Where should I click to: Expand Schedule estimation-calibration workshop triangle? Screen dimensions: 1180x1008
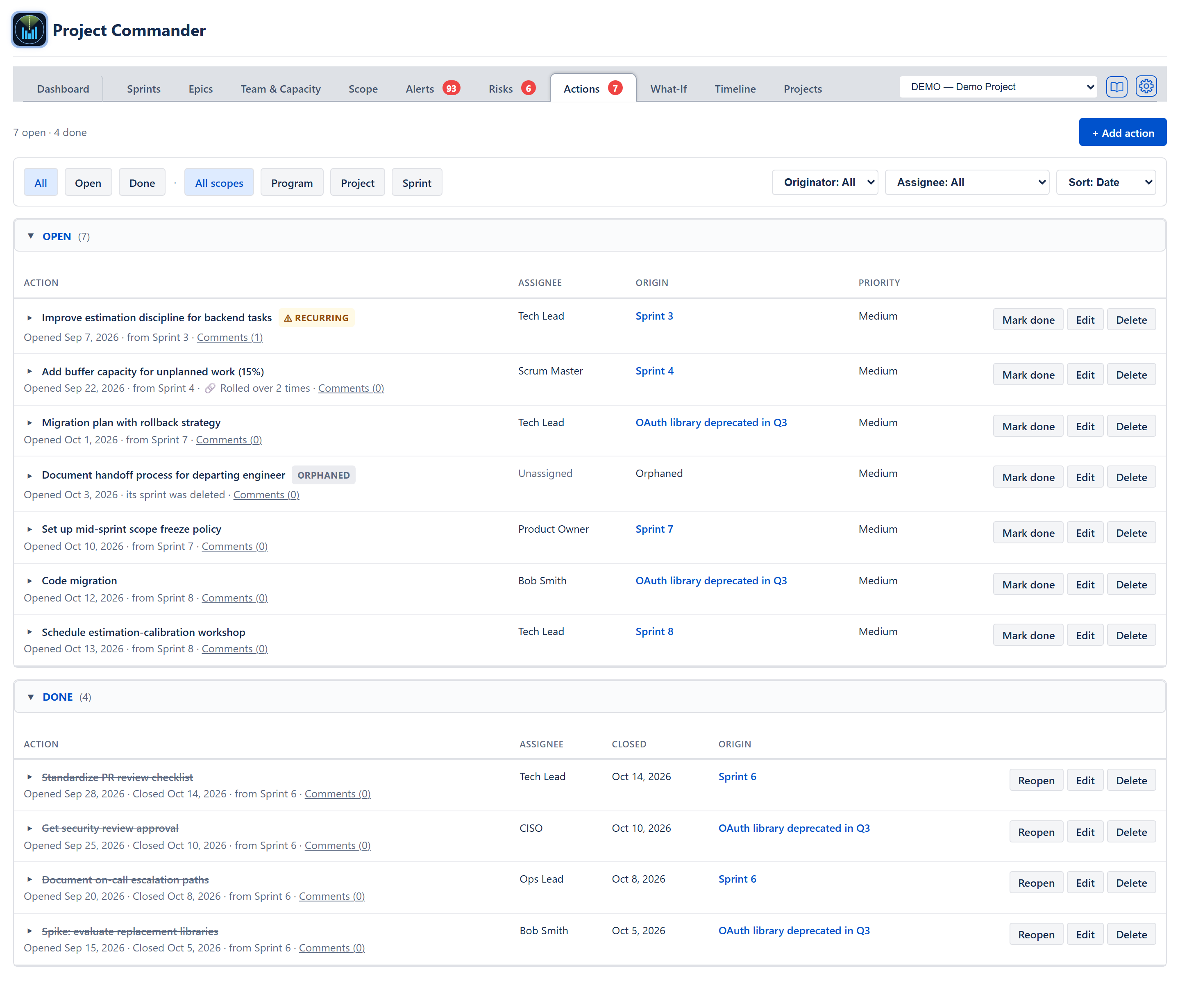pos(29,631)
